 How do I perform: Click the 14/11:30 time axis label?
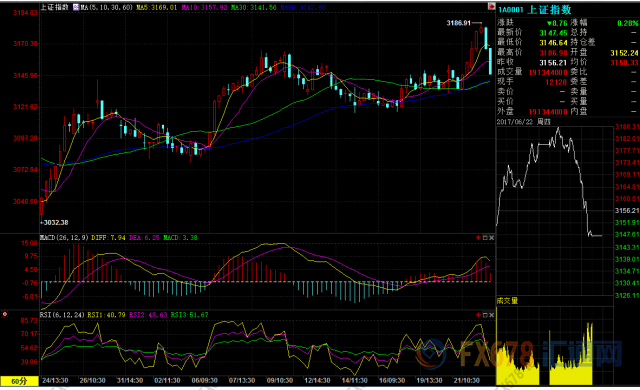point(354,381)
